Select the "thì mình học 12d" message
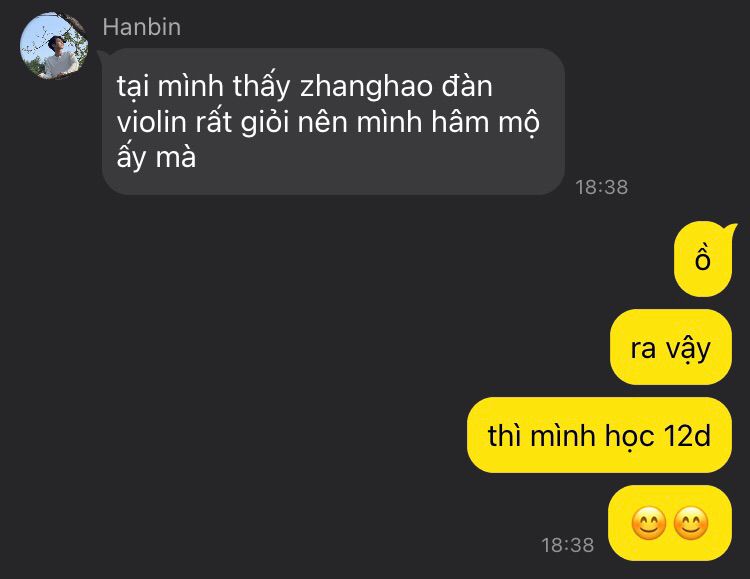This screenshot has width=750, height=579. [x=599, y=435]
